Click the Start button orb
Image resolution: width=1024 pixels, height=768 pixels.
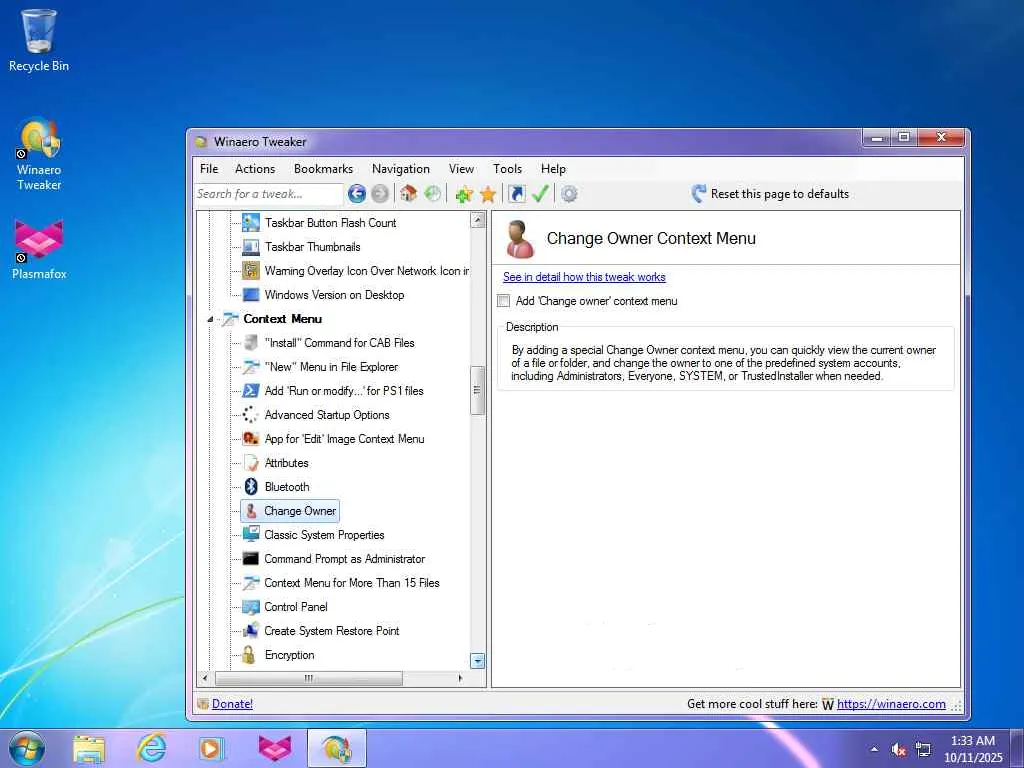[27, 748]
